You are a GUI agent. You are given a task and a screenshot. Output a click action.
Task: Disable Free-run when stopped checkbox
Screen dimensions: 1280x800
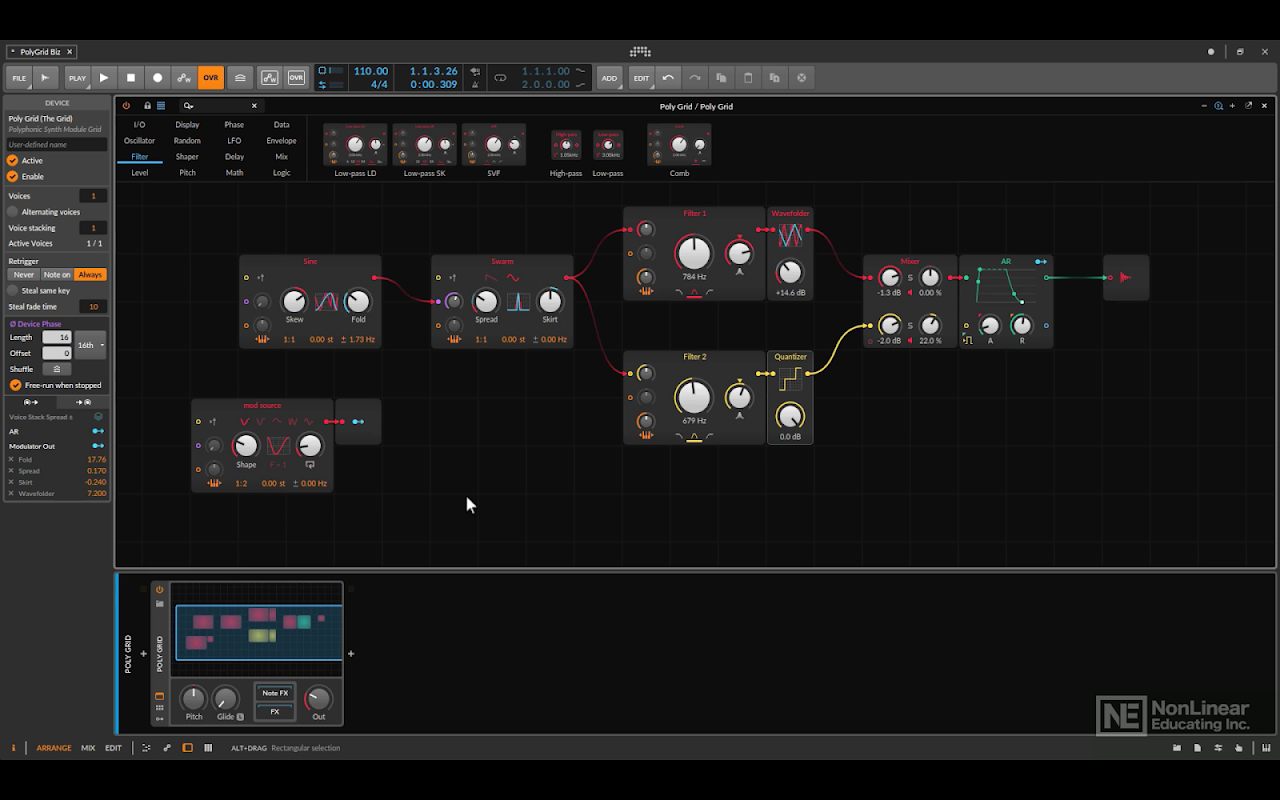click(15, 385)
